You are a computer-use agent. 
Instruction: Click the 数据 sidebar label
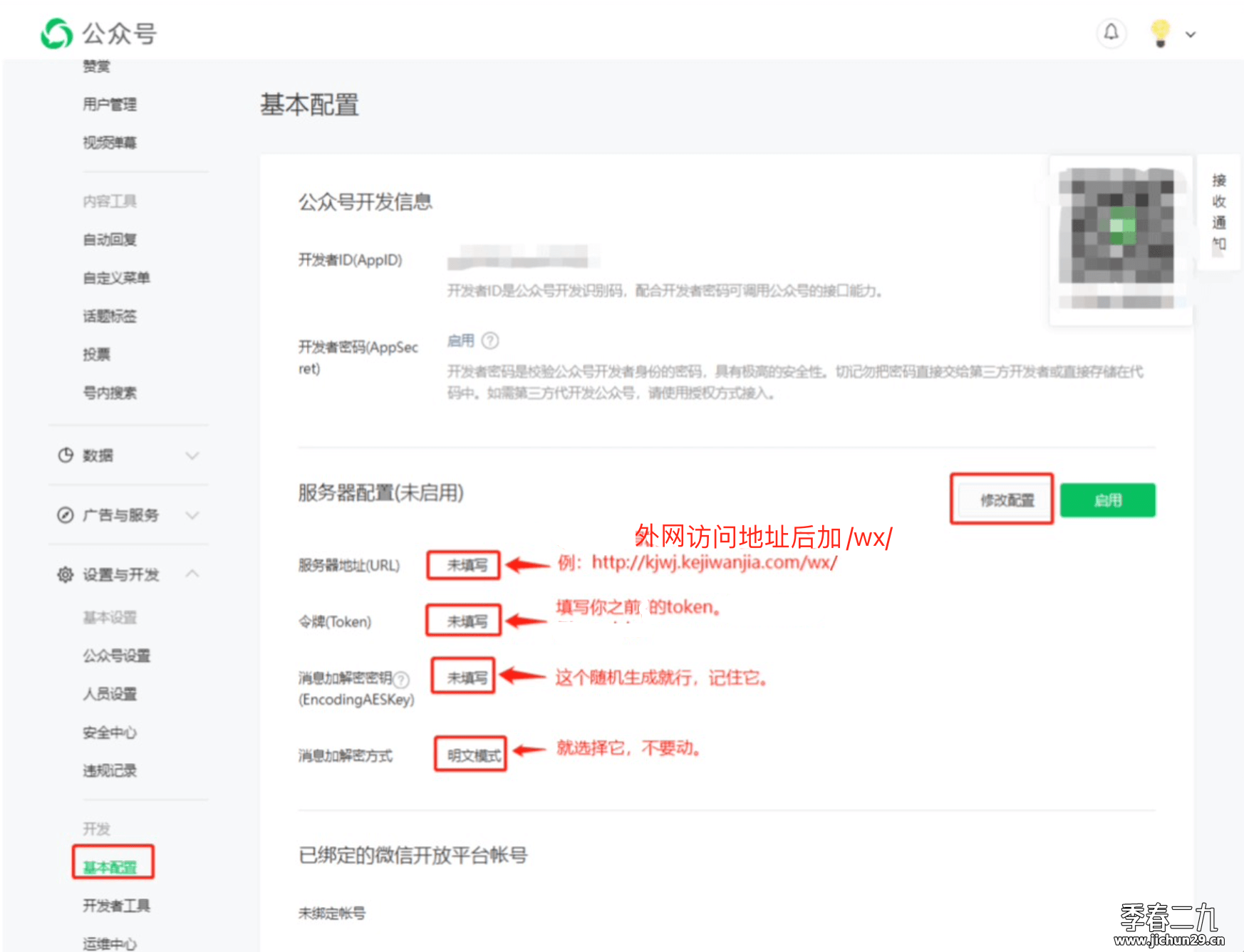pyautogui.click(x=98, y=455)
